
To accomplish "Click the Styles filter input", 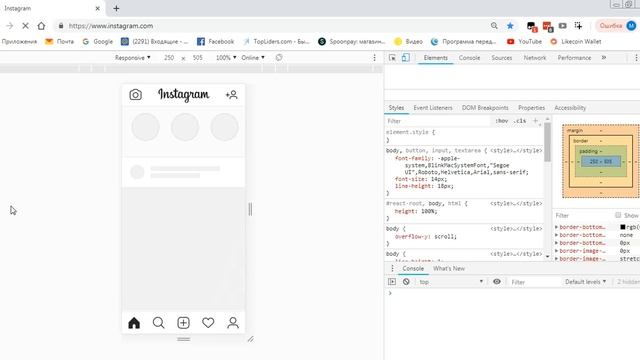I will [x=438, y=121].
